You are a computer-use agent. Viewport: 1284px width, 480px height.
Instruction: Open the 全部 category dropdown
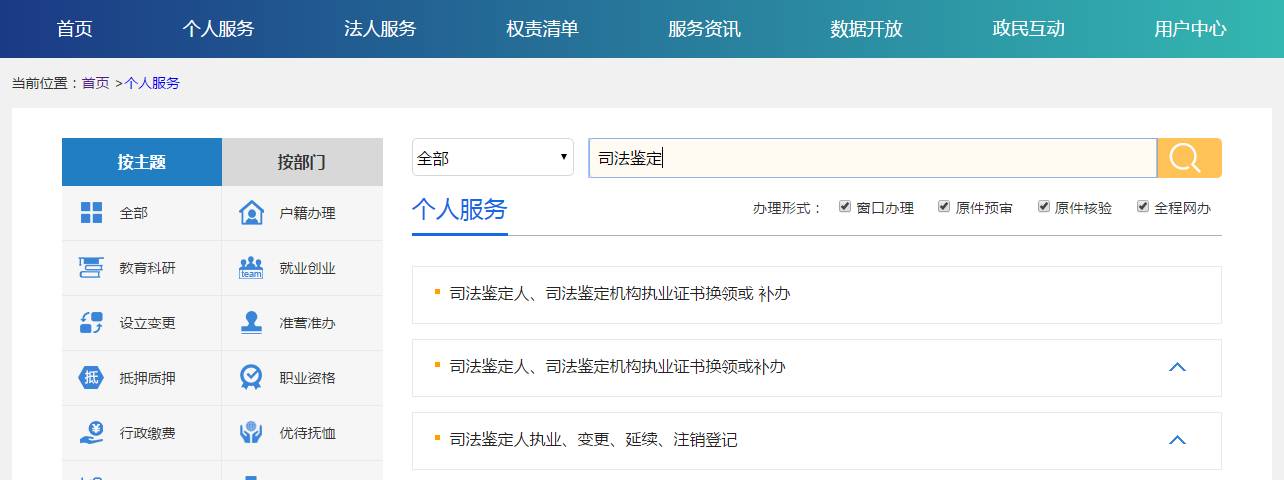[x=493, y=157]
